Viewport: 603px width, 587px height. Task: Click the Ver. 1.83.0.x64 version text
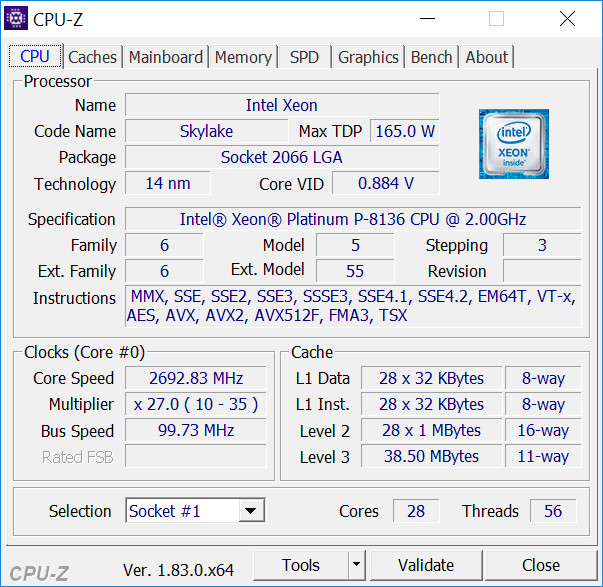[x=178, y=570]
